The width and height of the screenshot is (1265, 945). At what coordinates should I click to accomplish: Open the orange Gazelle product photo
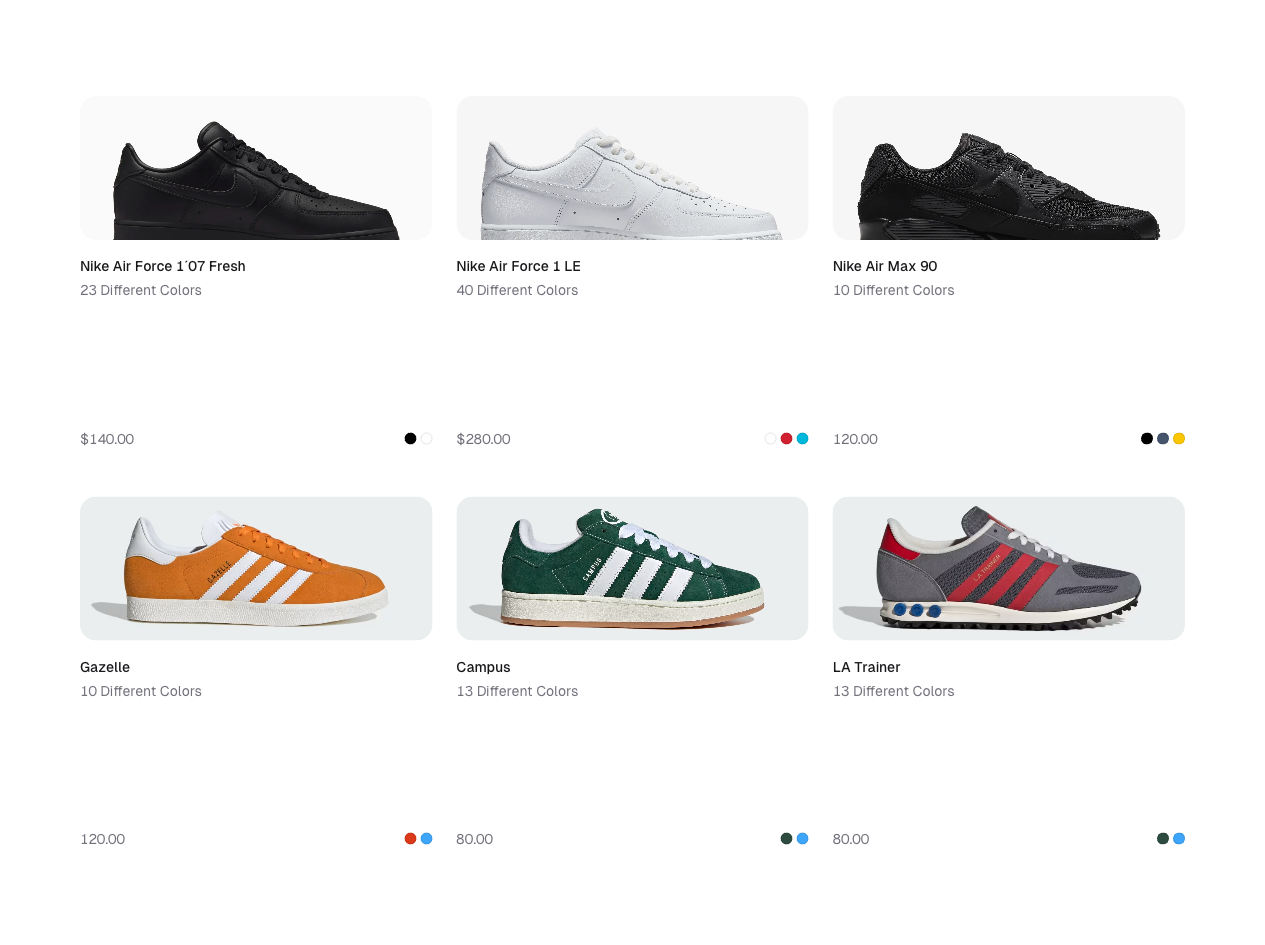click(x=256, y=568)
